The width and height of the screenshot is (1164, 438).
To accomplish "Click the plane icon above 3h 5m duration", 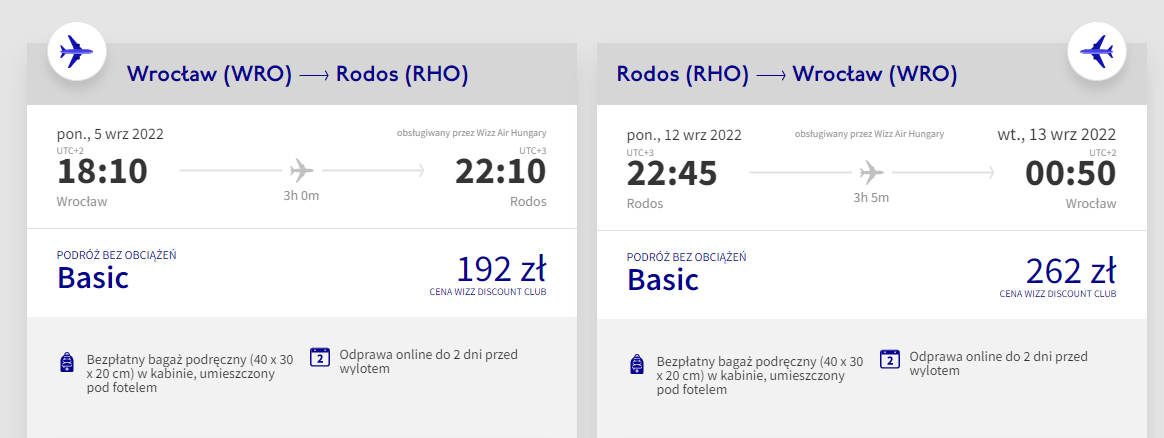I will (x=872, y=173).
